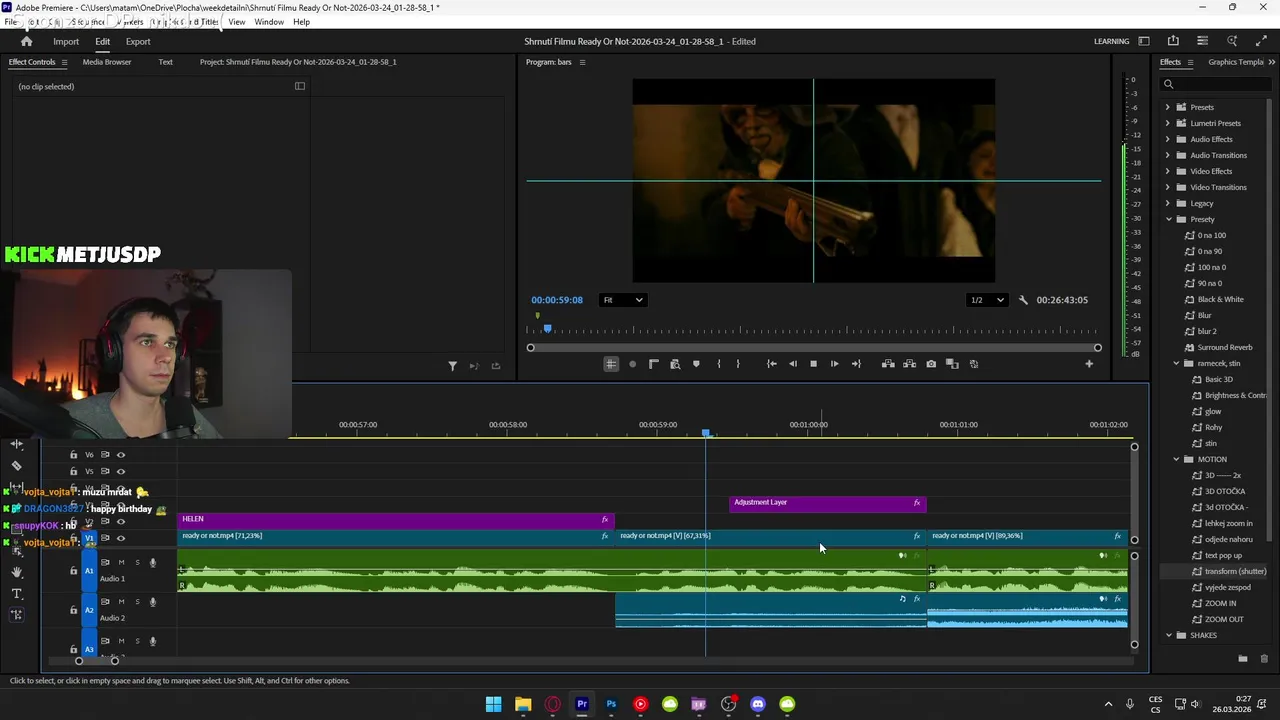The image size is (1280, 720).
Task: Toggle visibility eye of track V5
Action: pos(121,471)
